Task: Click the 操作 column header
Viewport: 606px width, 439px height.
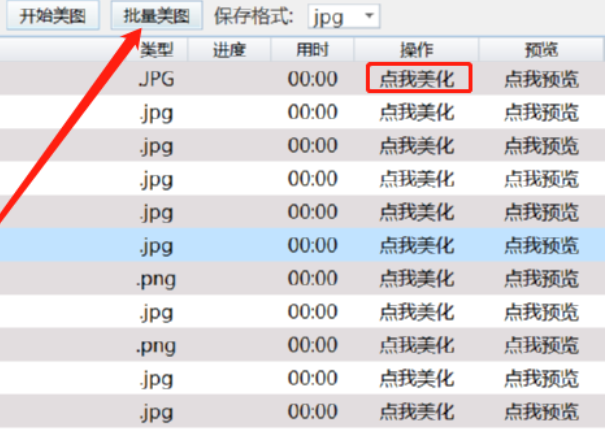Action: (417, 50)
